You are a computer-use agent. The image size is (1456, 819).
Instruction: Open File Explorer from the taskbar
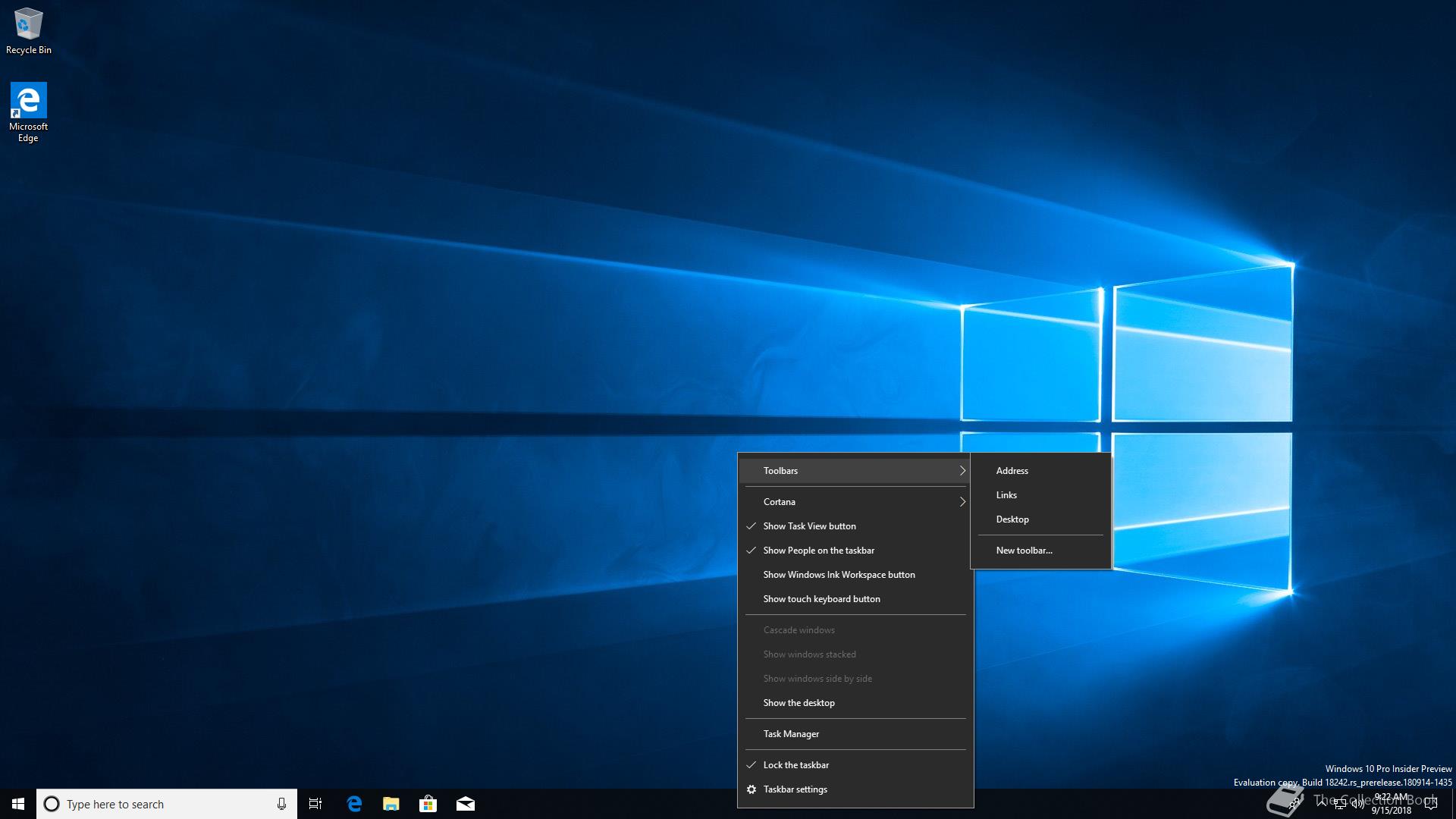(x=391, y=804)
